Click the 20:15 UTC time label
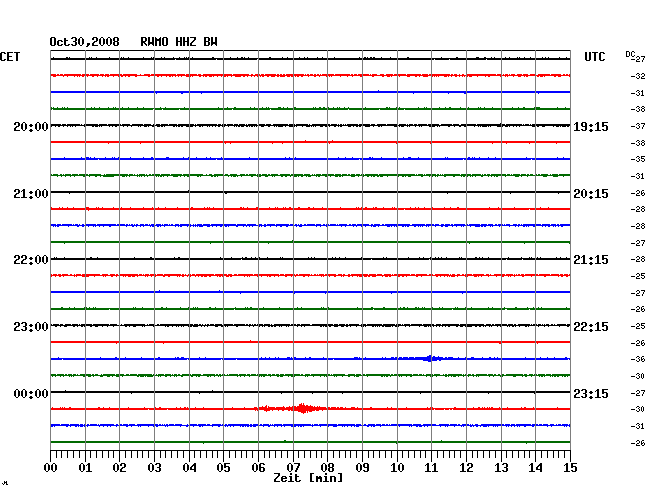This screenshot has height=494, width=650. (x=591, y=194)
